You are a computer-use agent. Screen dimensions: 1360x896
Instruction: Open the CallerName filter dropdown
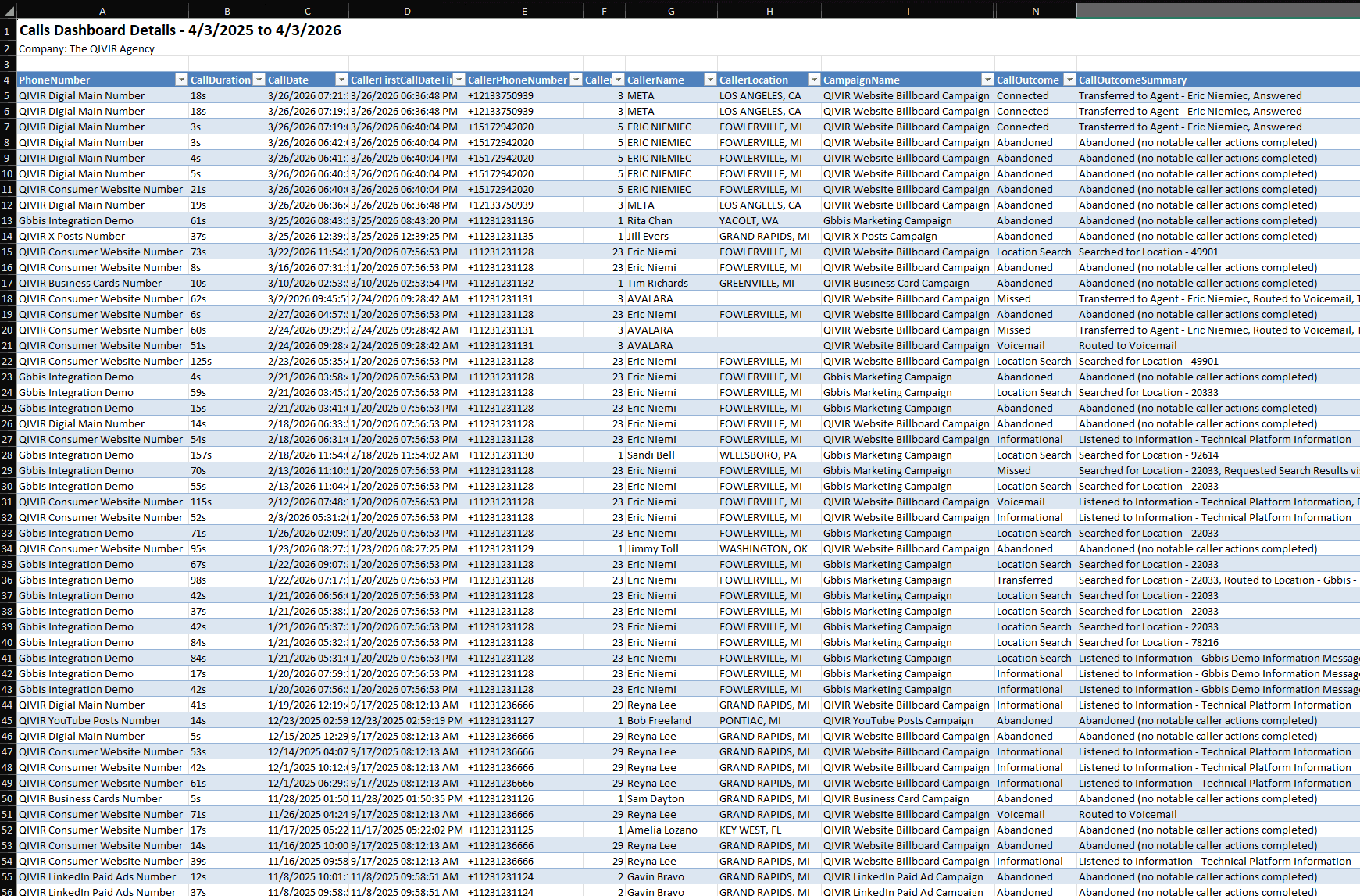pyautogui.click(x=709, y=80)
